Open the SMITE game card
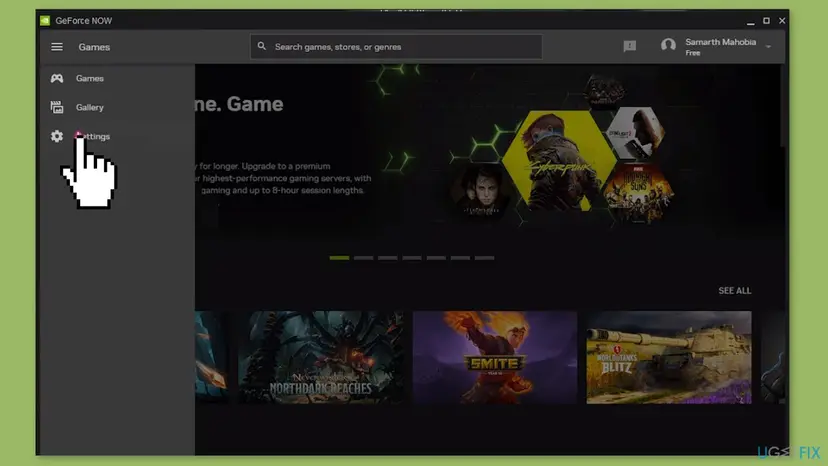Screen dimensions: 828x466 pos(495,357)
